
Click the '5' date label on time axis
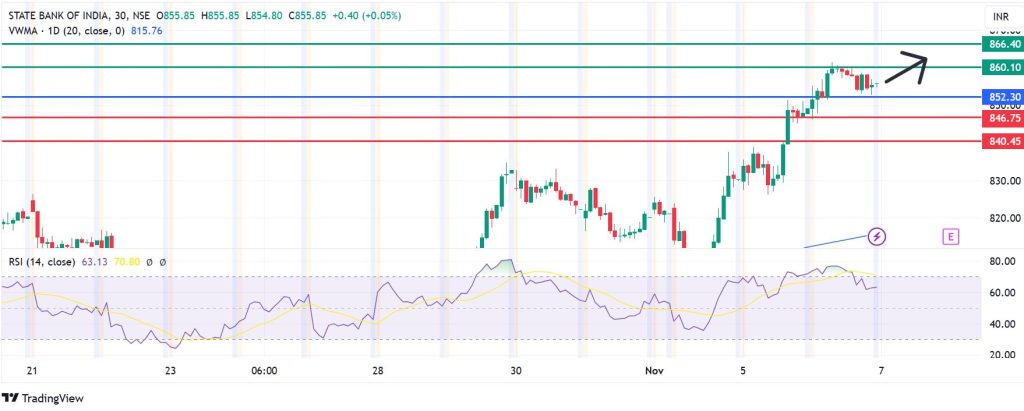coord(743,370)
